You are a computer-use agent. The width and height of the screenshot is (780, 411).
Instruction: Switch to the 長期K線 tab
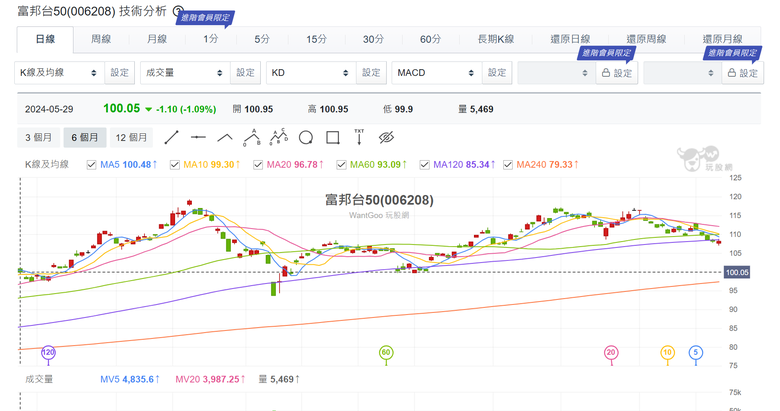click(x=496, y=39)
